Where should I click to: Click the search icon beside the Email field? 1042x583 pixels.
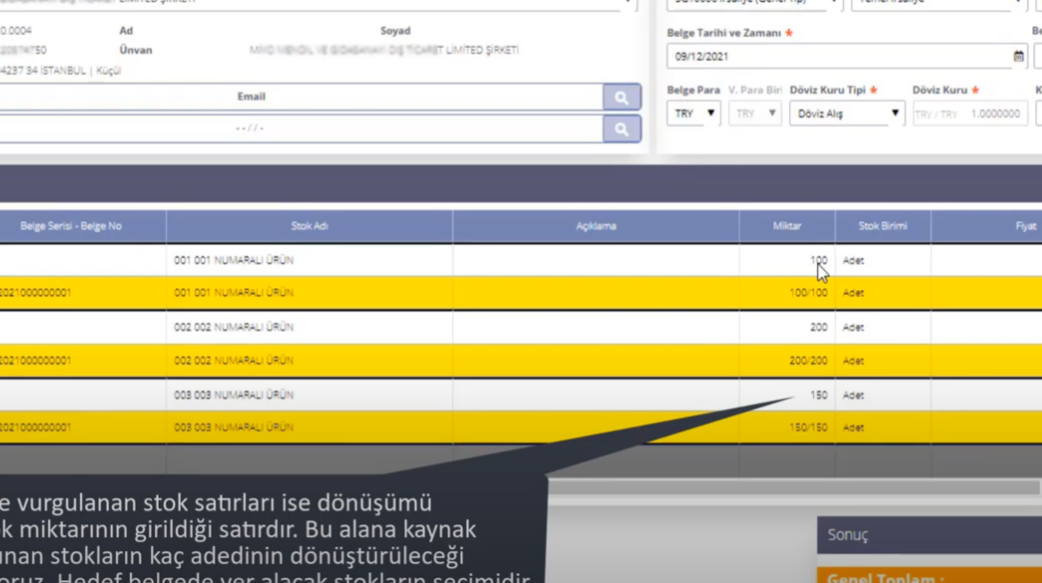(x=621, y=97)
